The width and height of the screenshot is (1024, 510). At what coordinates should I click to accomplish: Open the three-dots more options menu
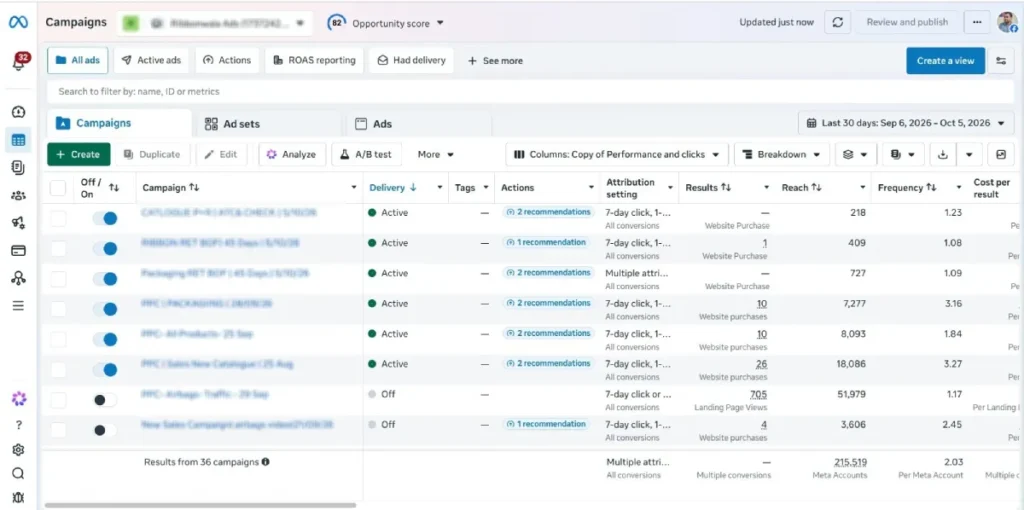(x=977, y=22)
